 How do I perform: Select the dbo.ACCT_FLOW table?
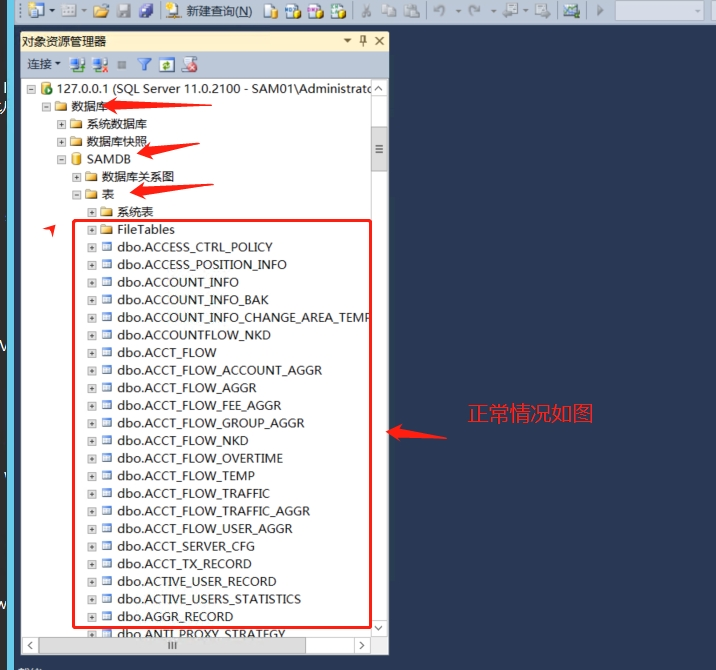(x=166, y=352)
